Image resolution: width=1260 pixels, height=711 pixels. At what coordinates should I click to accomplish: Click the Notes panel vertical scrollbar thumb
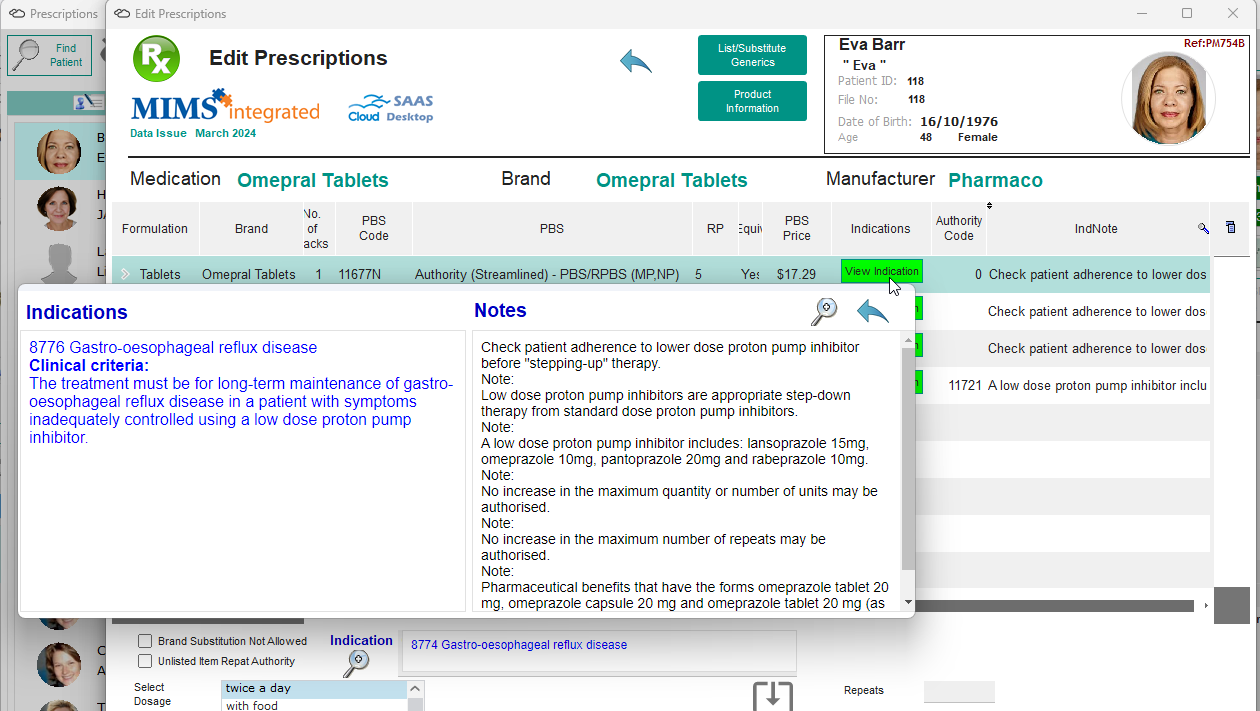tap(908, 459)
